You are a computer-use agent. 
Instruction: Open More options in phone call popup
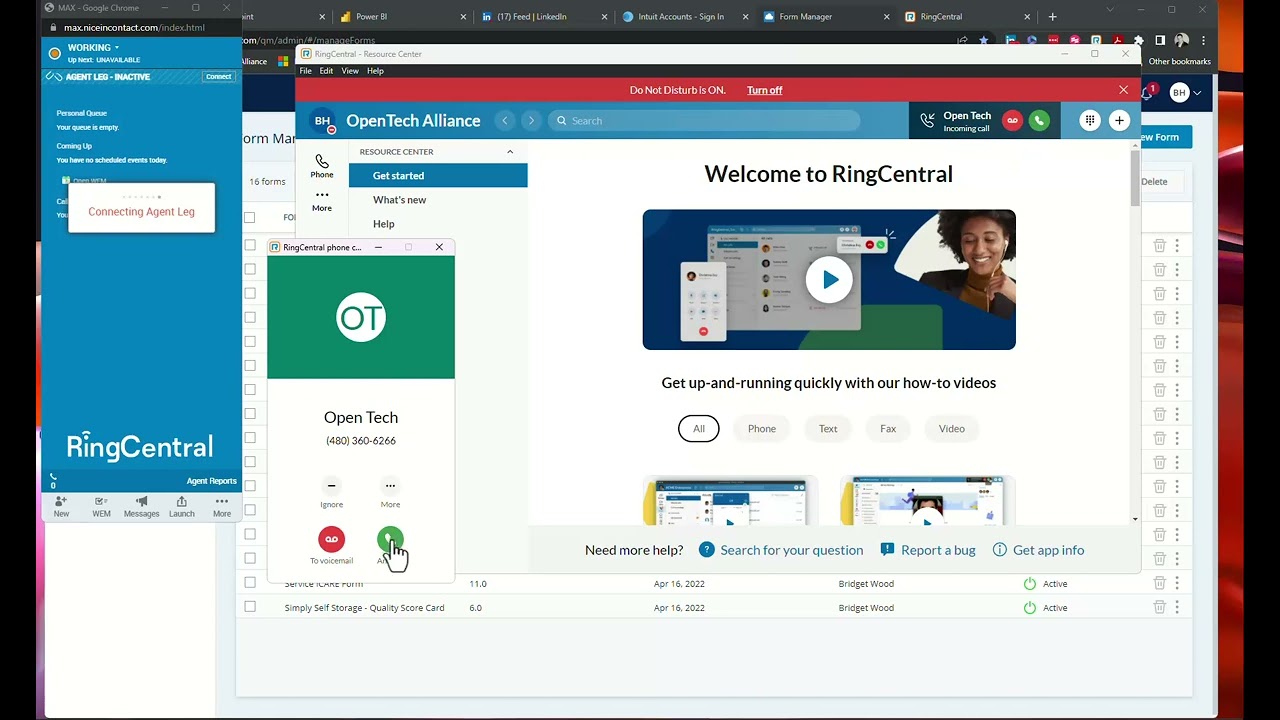point(390,486)
